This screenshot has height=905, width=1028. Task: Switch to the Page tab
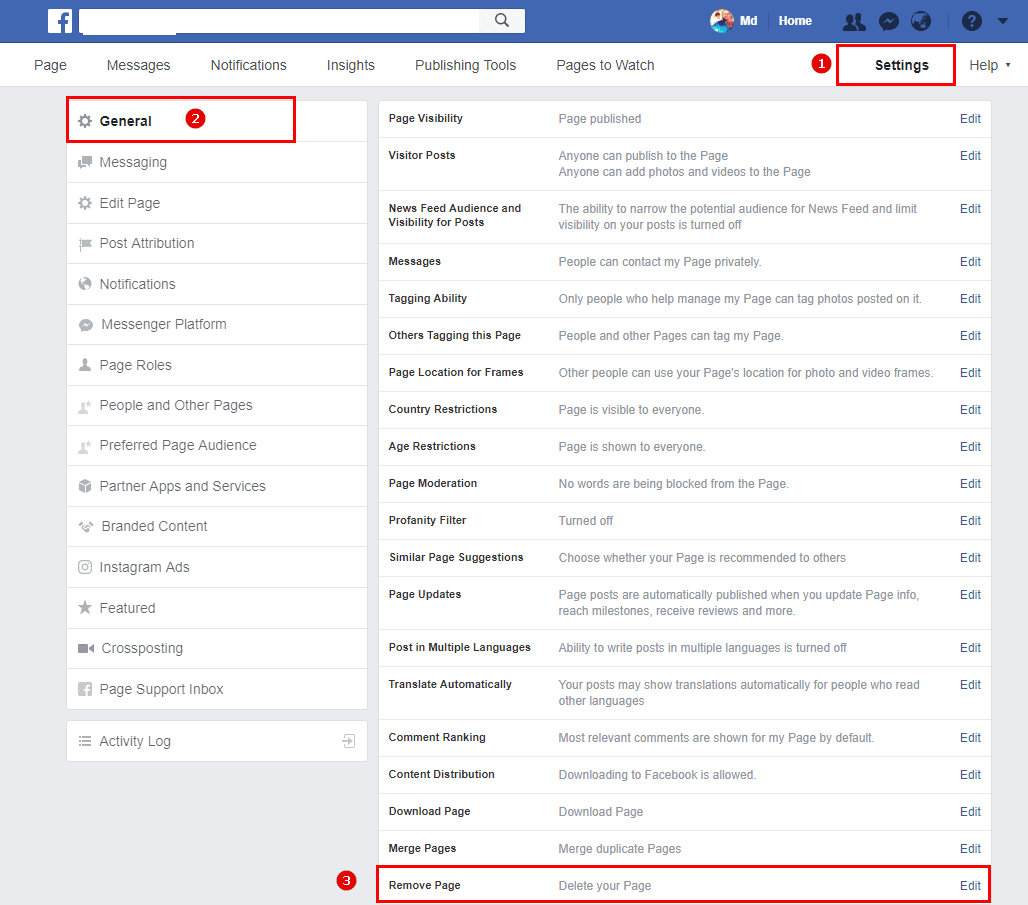(50, 65)
